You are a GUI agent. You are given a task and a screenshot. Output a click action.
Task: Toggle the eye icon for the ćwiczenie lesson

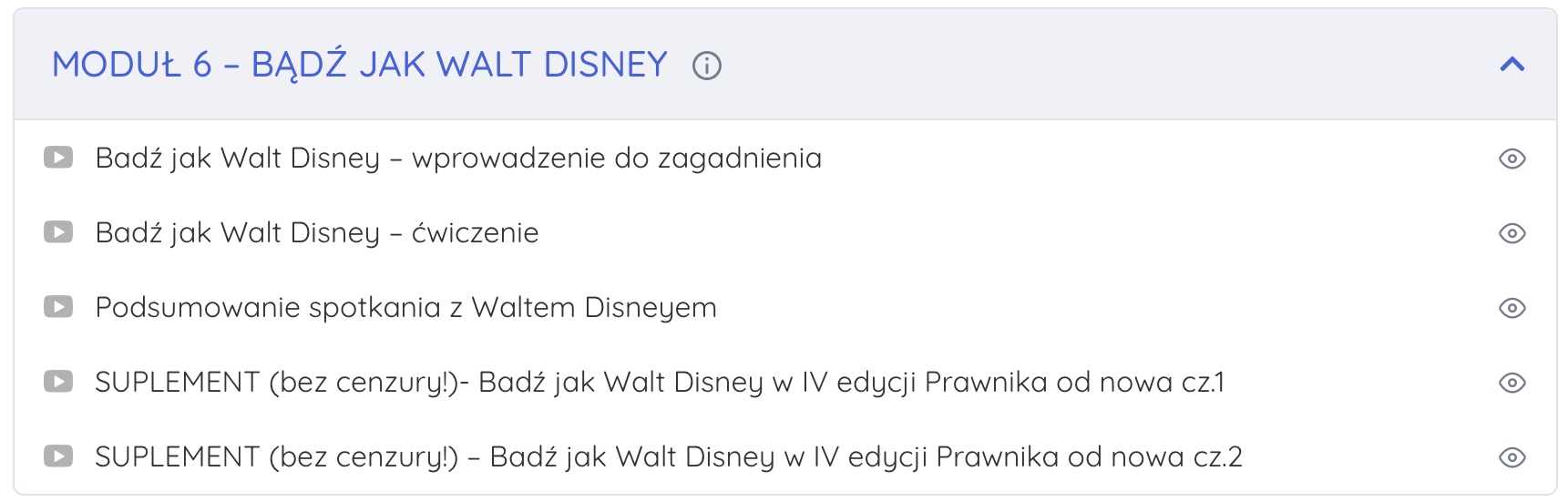pos(1512,233)
